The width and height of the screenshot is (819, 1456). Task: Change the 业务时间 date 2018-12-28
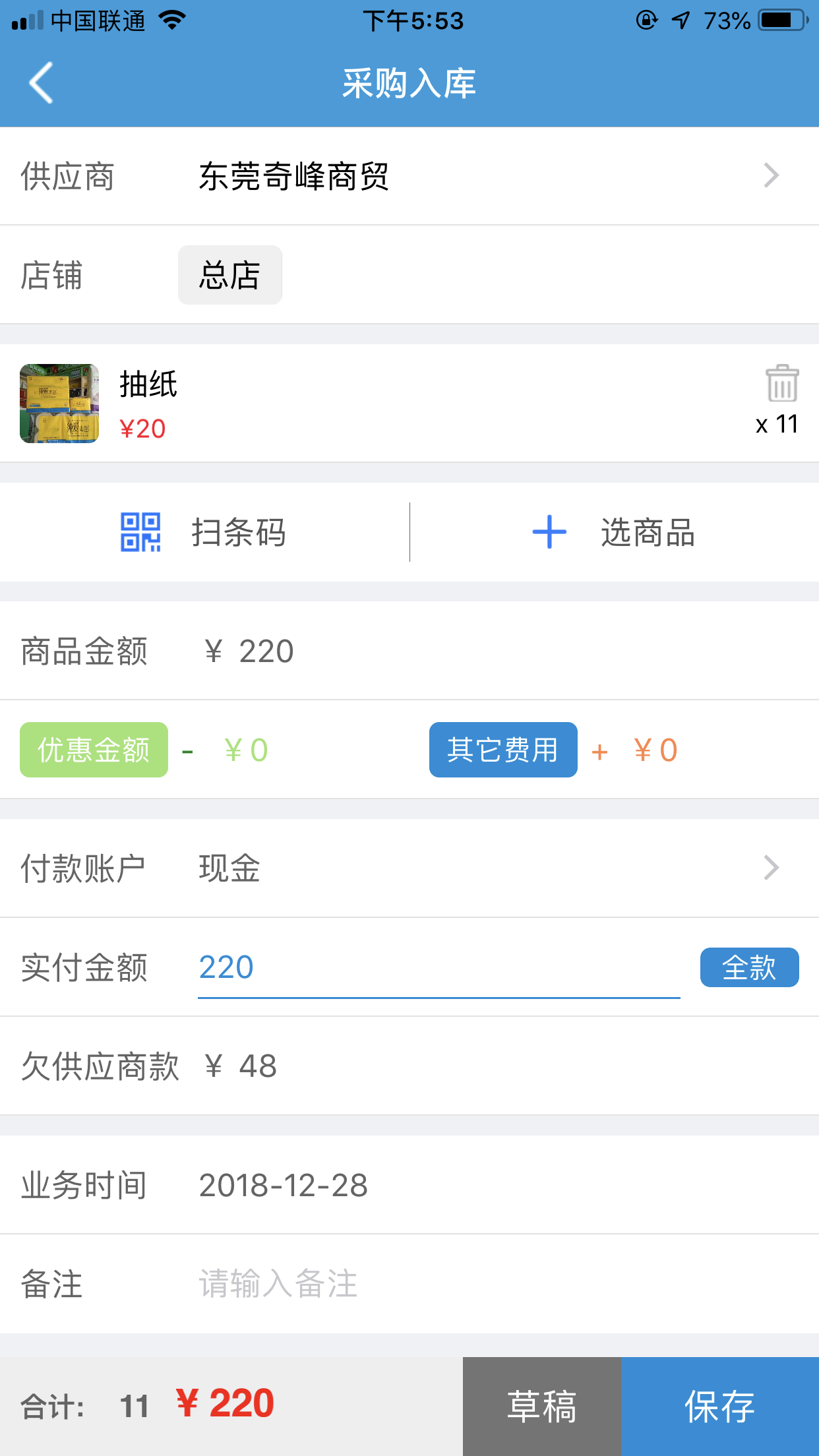(x=284, y=1185)
